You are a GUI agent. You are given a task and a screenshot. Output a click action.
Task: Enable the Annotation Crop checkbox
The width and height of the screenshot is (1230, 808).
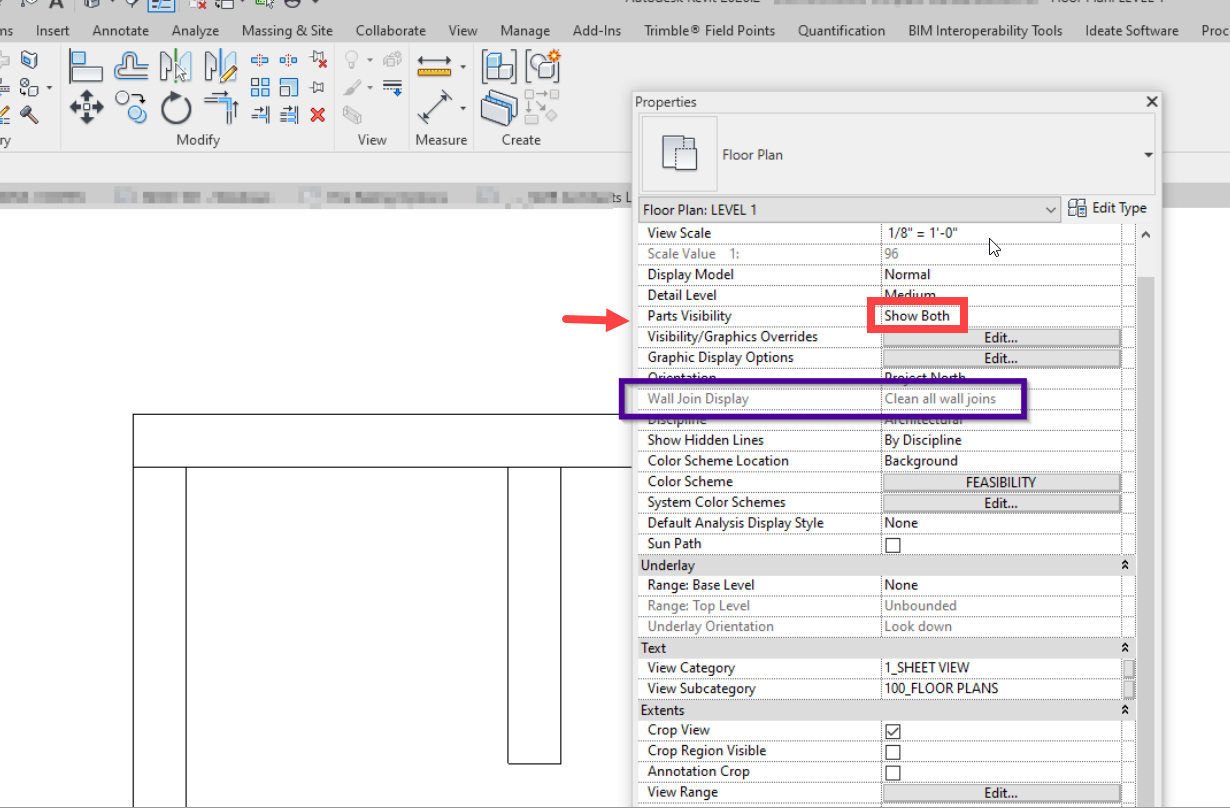point(893,773)
